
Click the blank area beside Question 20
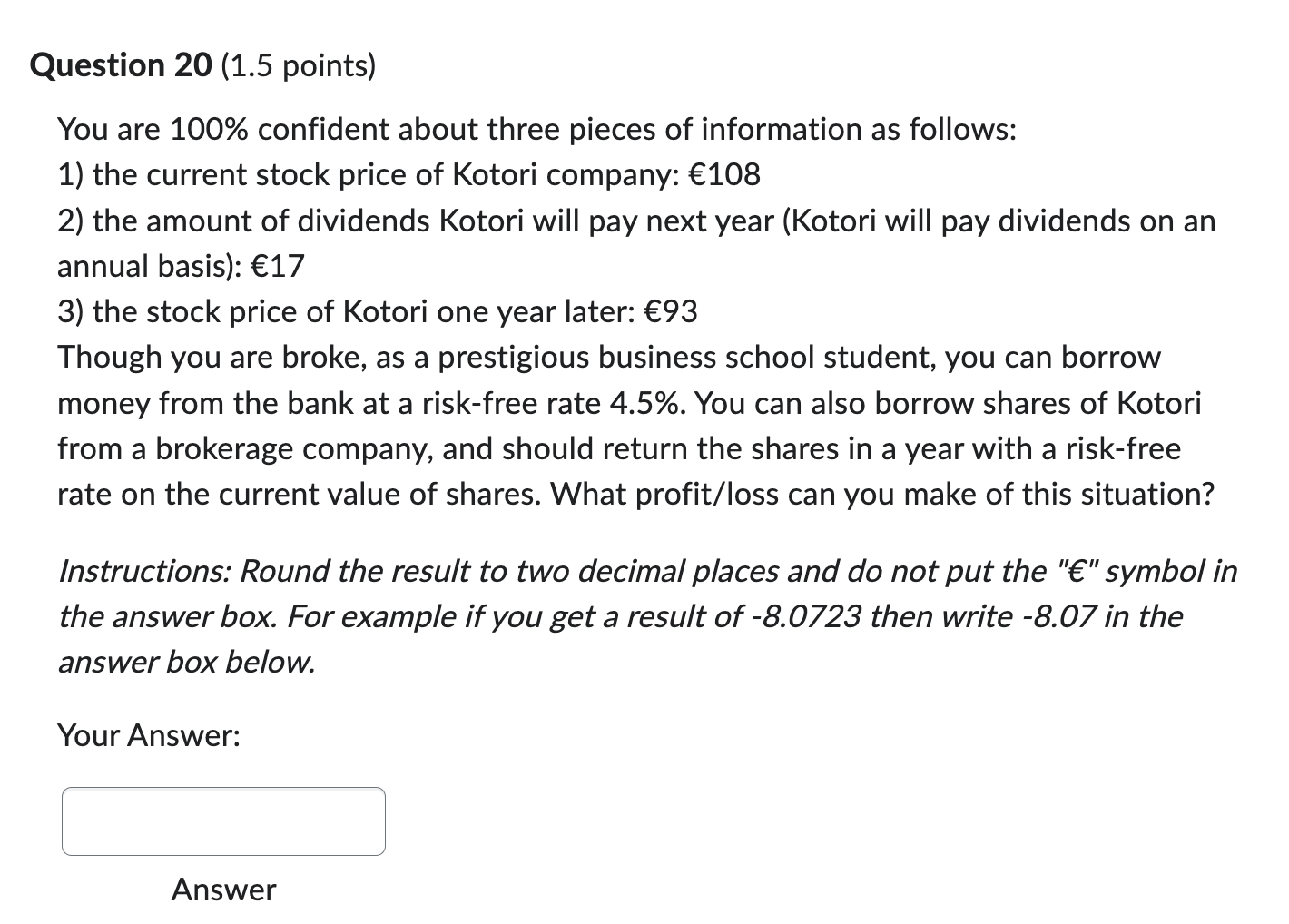click(x=726, y=64)
